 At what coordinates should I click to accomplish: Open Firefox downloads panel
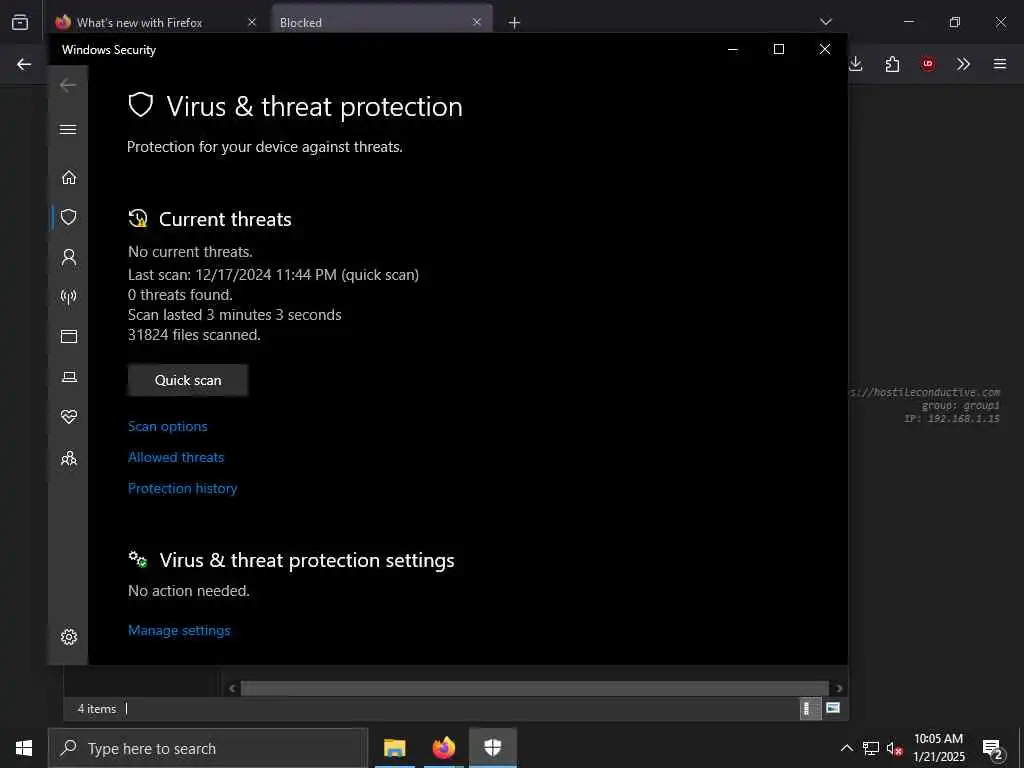(x=856, y=64)
